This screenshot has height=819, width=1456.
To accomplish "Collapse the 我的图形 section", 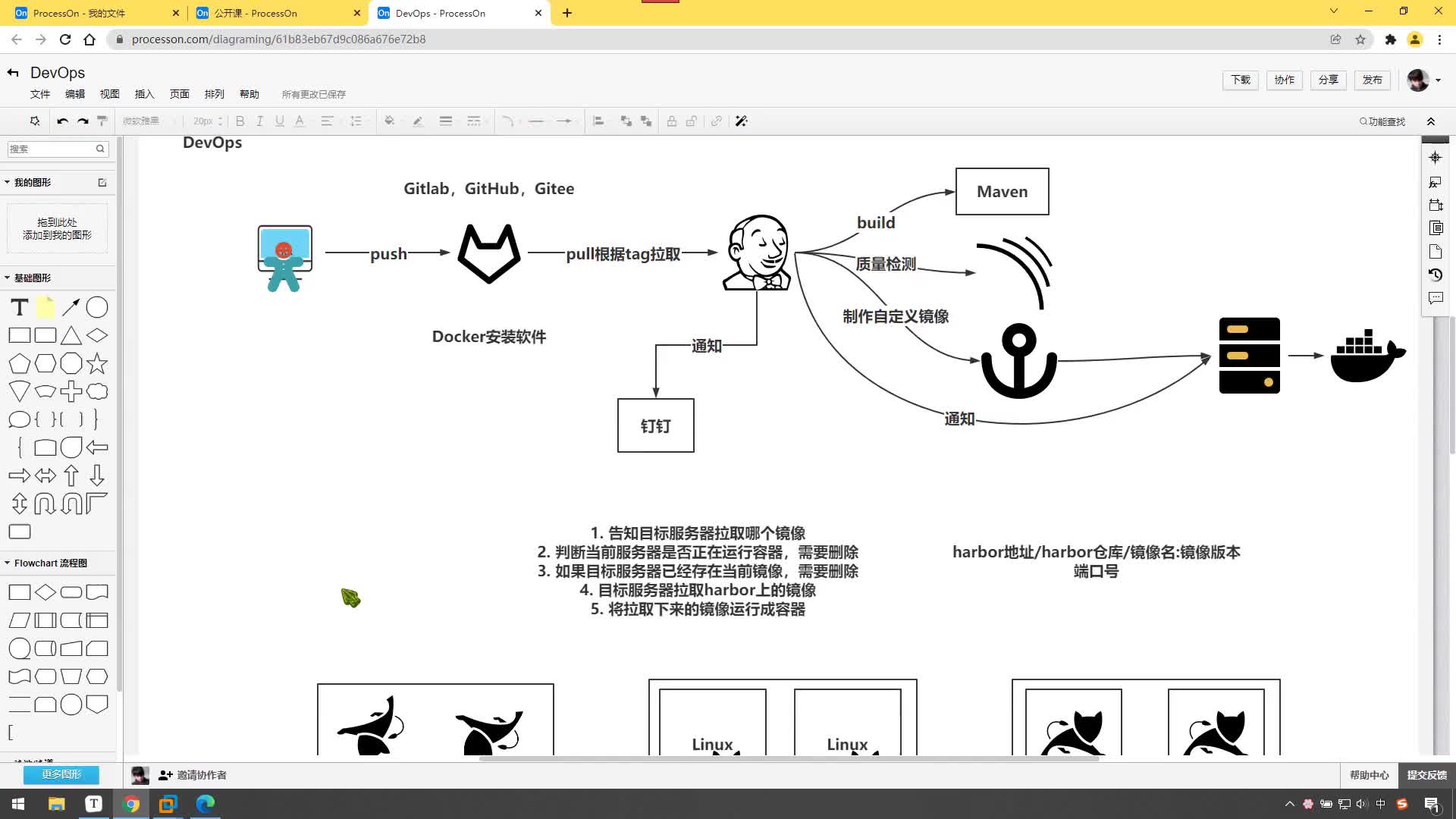I will coord(7,182).
